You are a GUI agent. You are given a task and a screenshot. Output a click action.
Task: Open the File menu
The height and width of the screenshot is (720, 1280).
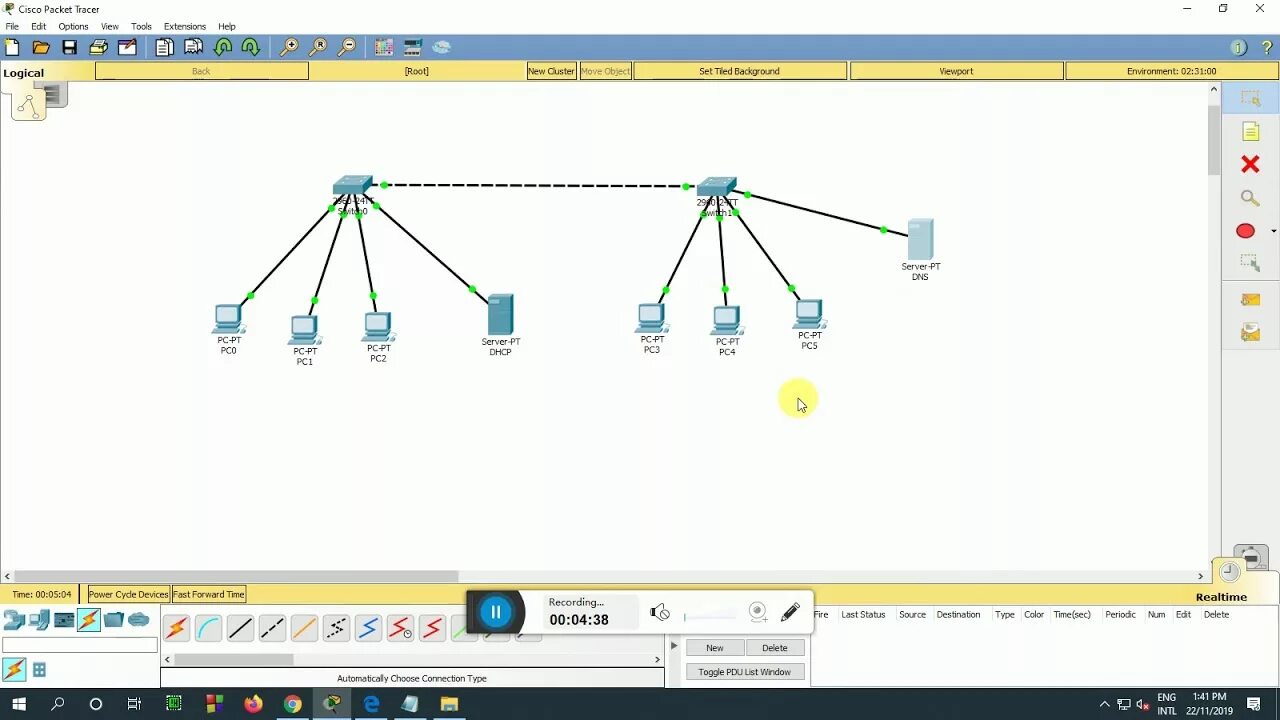point(12,26)
